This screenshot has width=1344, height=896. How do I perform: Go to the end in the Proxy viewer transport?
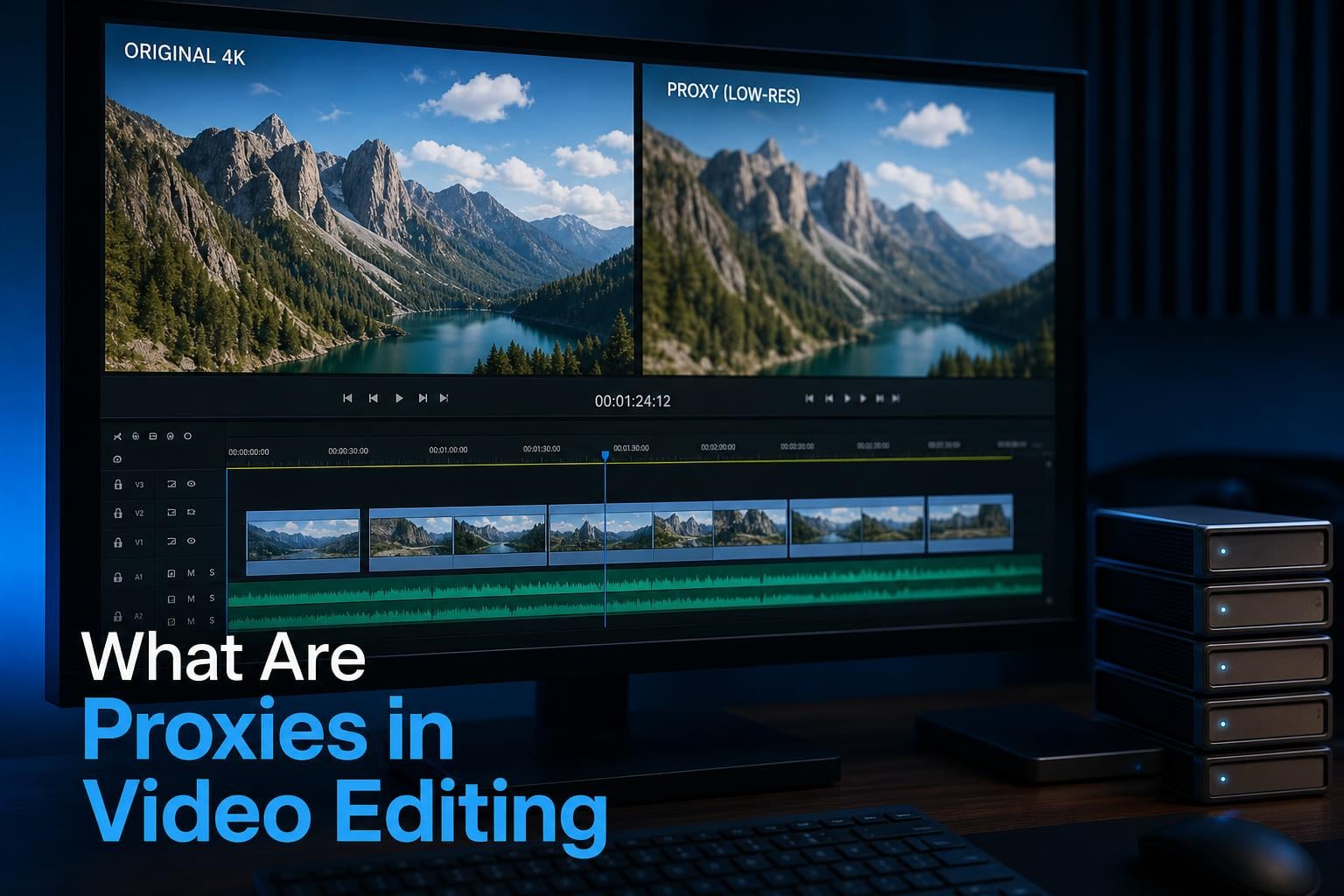895,399
